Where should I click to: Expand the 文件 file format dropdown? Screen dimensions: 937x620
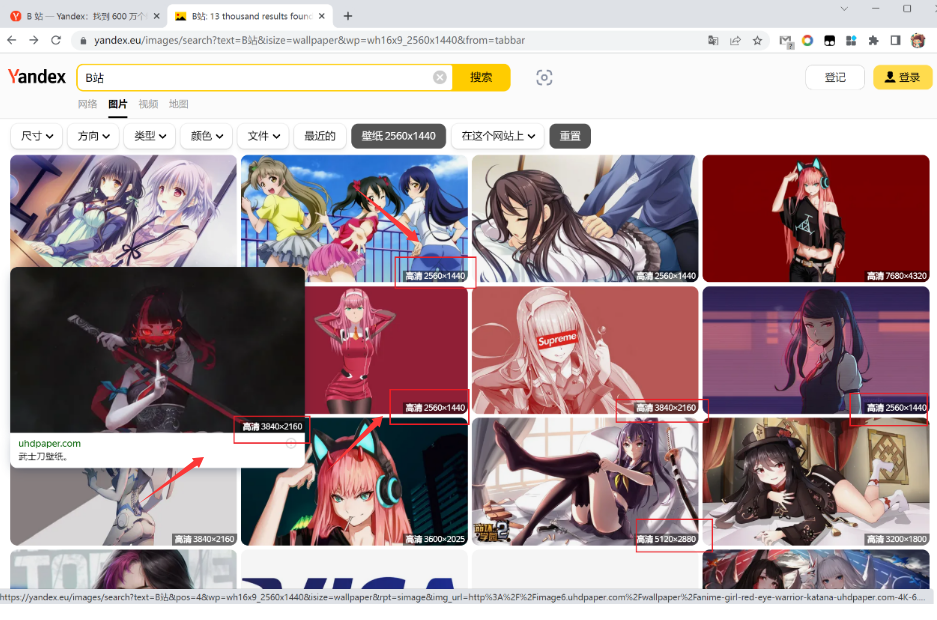pyautogui.click(x=264, y=136)
